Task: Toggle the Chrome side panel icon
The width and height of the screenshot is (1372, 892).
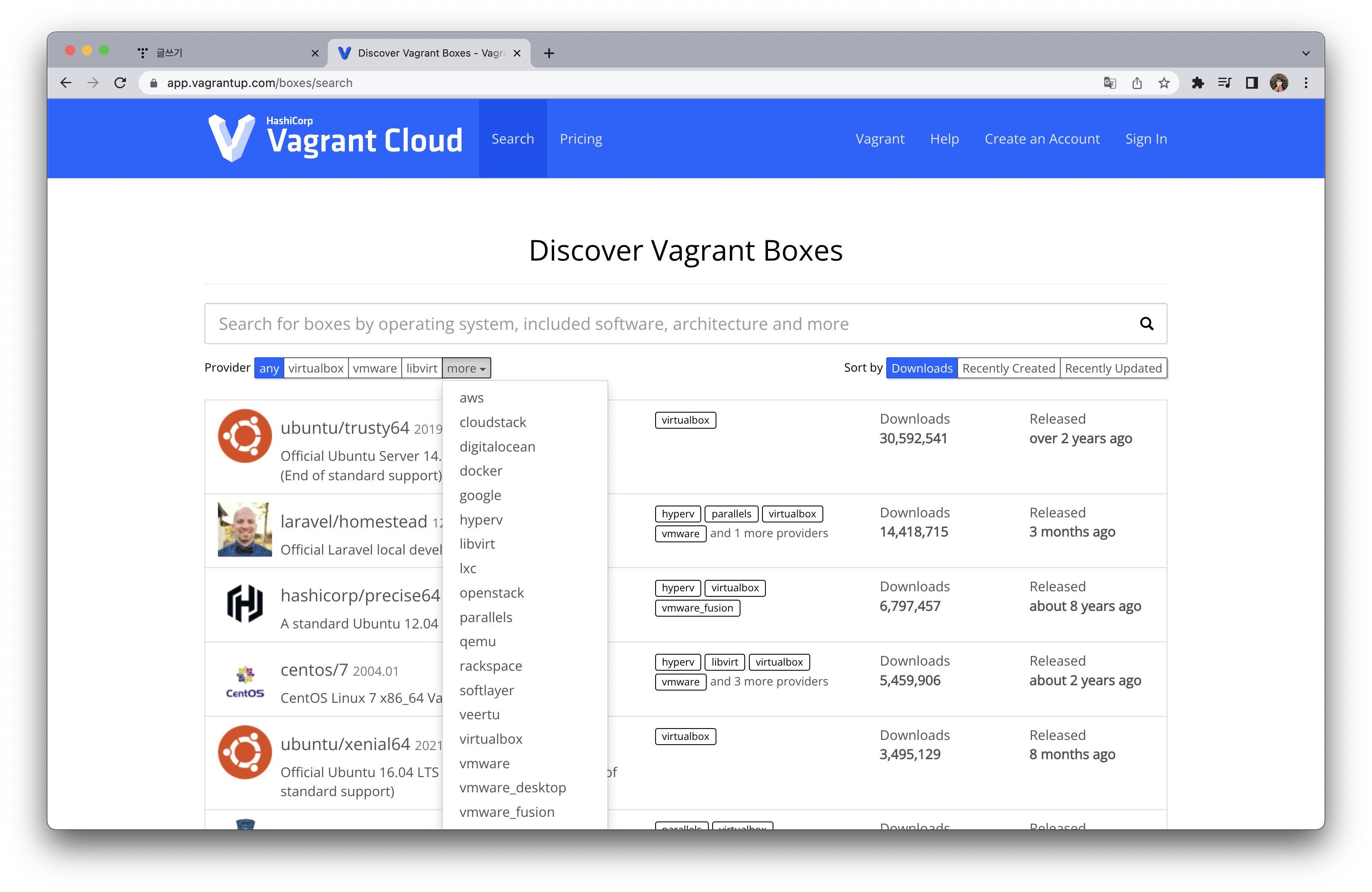Action: coord(1252,83)
